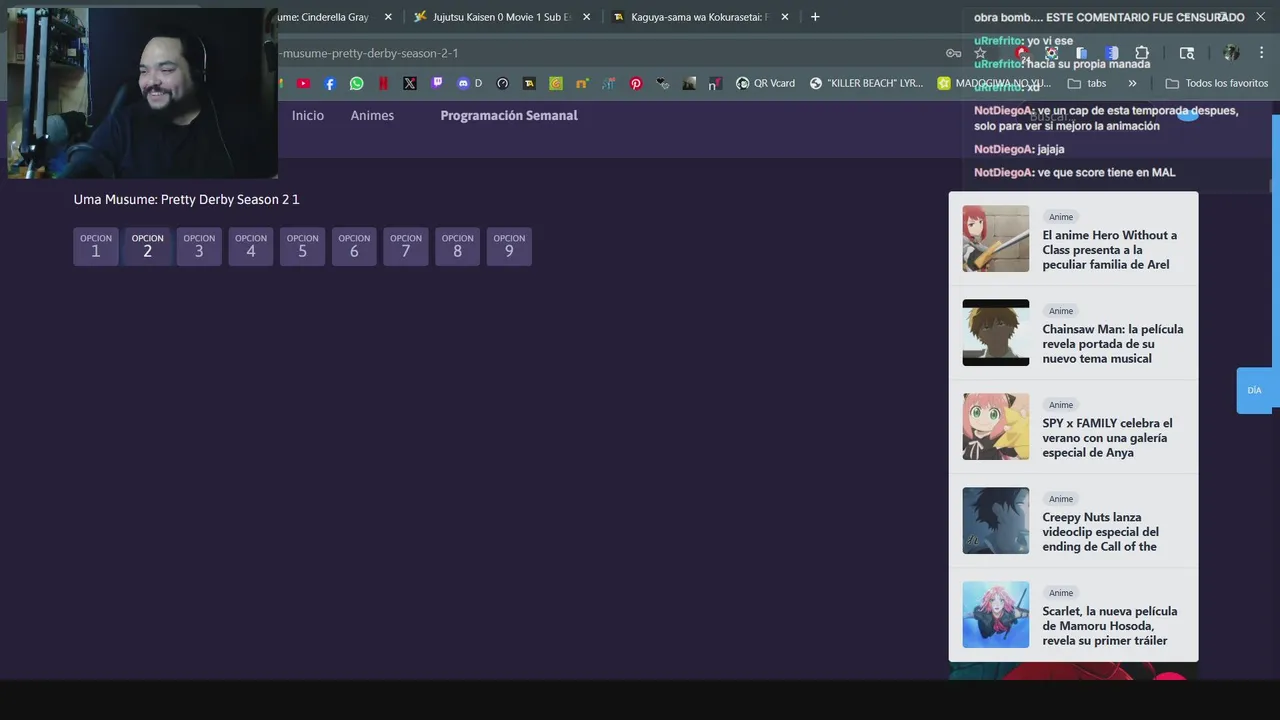Open Programación Semanal page
This screenshot has width=1280, height=720.
[x=509, y=115]
